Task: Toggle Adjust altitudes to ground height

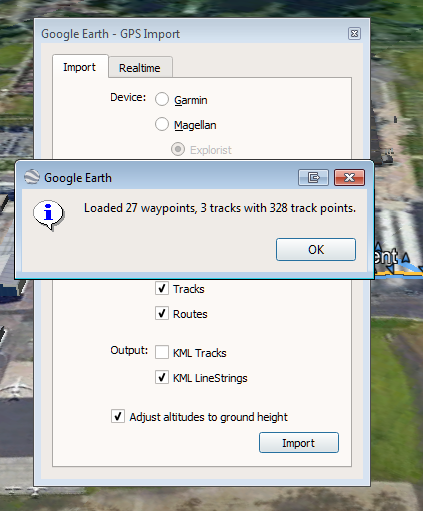Action: pos(118,416)
